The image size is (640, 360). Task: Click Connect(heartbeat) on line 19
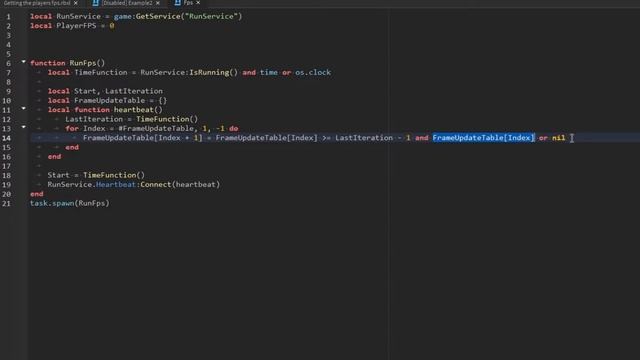(x=180, y=184)
